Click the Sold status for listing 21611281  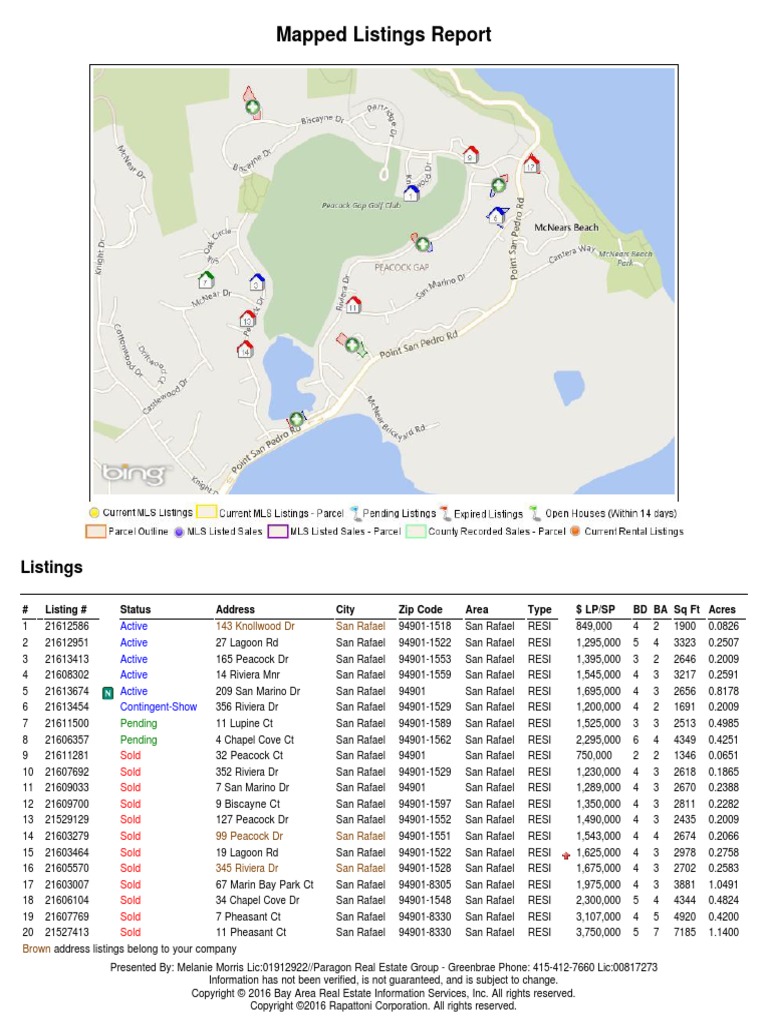(130, 755)
